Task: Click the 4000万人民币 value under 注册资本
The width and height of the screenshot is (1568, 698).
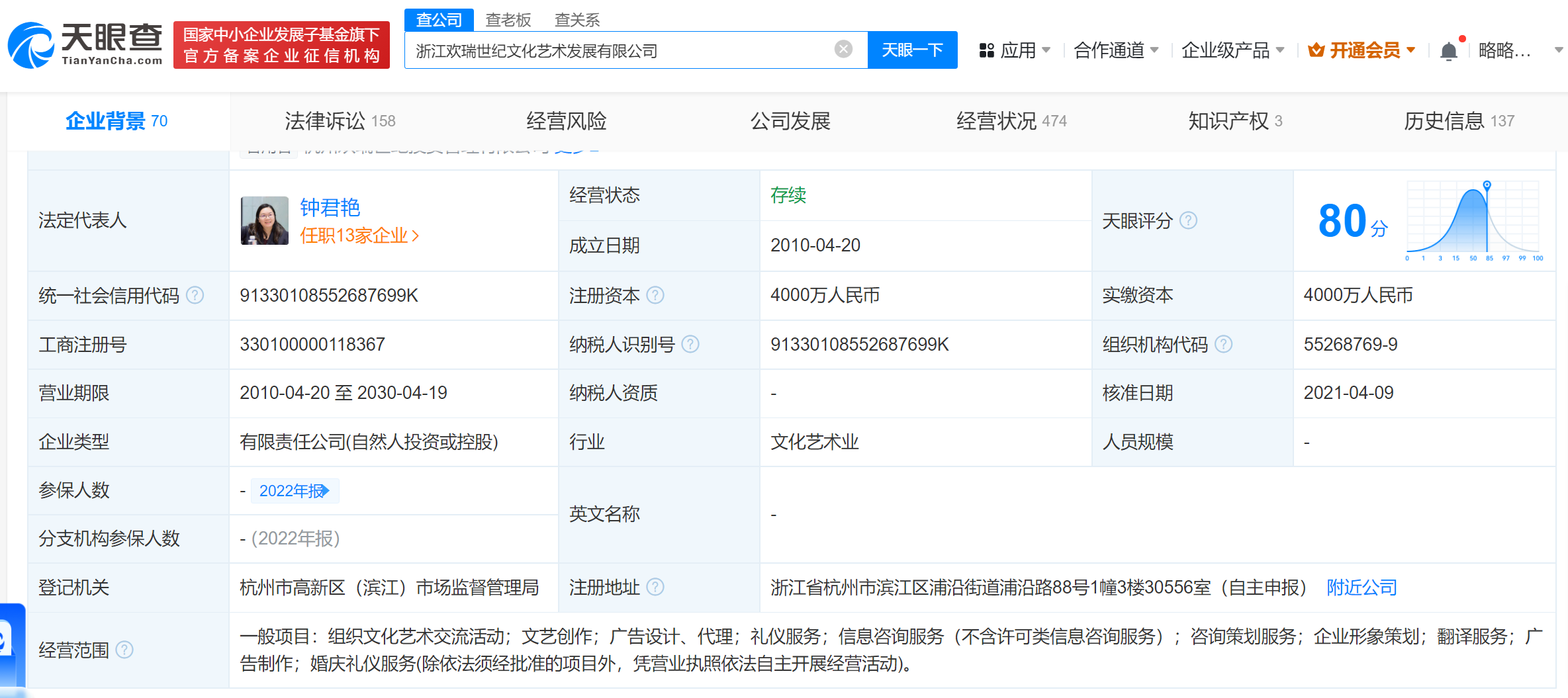Action: point(825,295)
